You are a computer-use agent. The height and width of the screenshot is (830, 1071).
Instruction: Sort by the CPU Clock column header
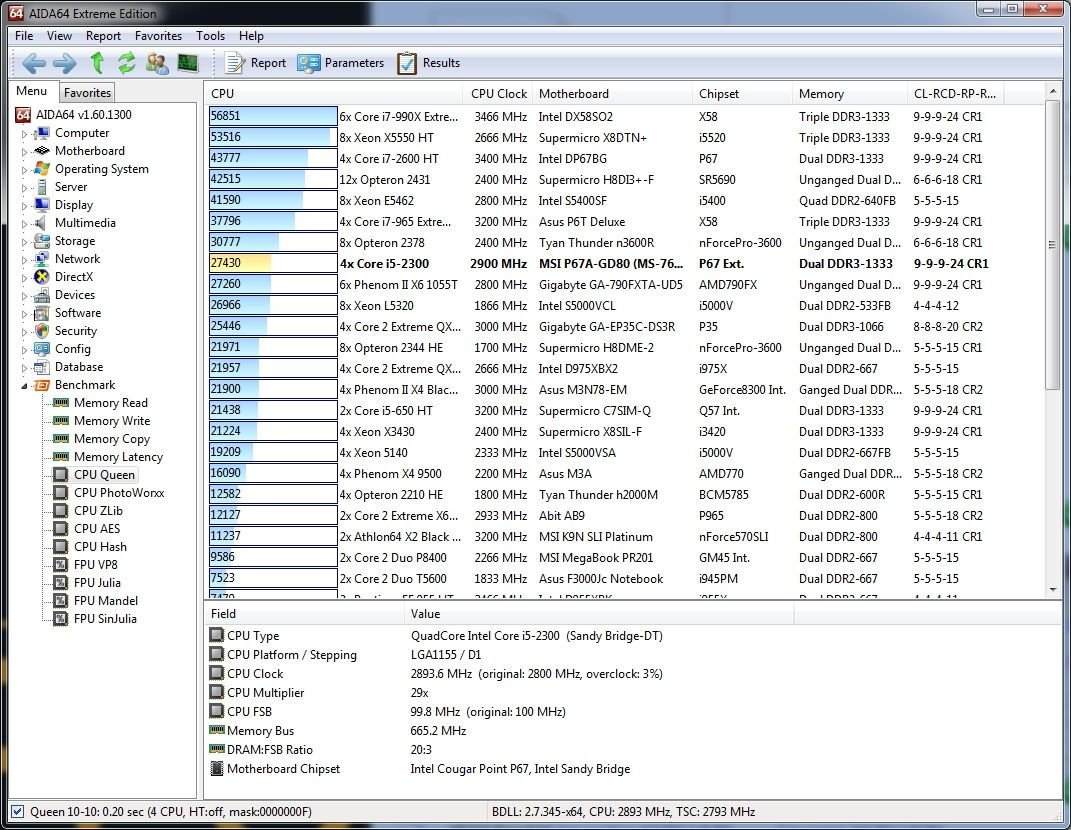tap(498, 94)
